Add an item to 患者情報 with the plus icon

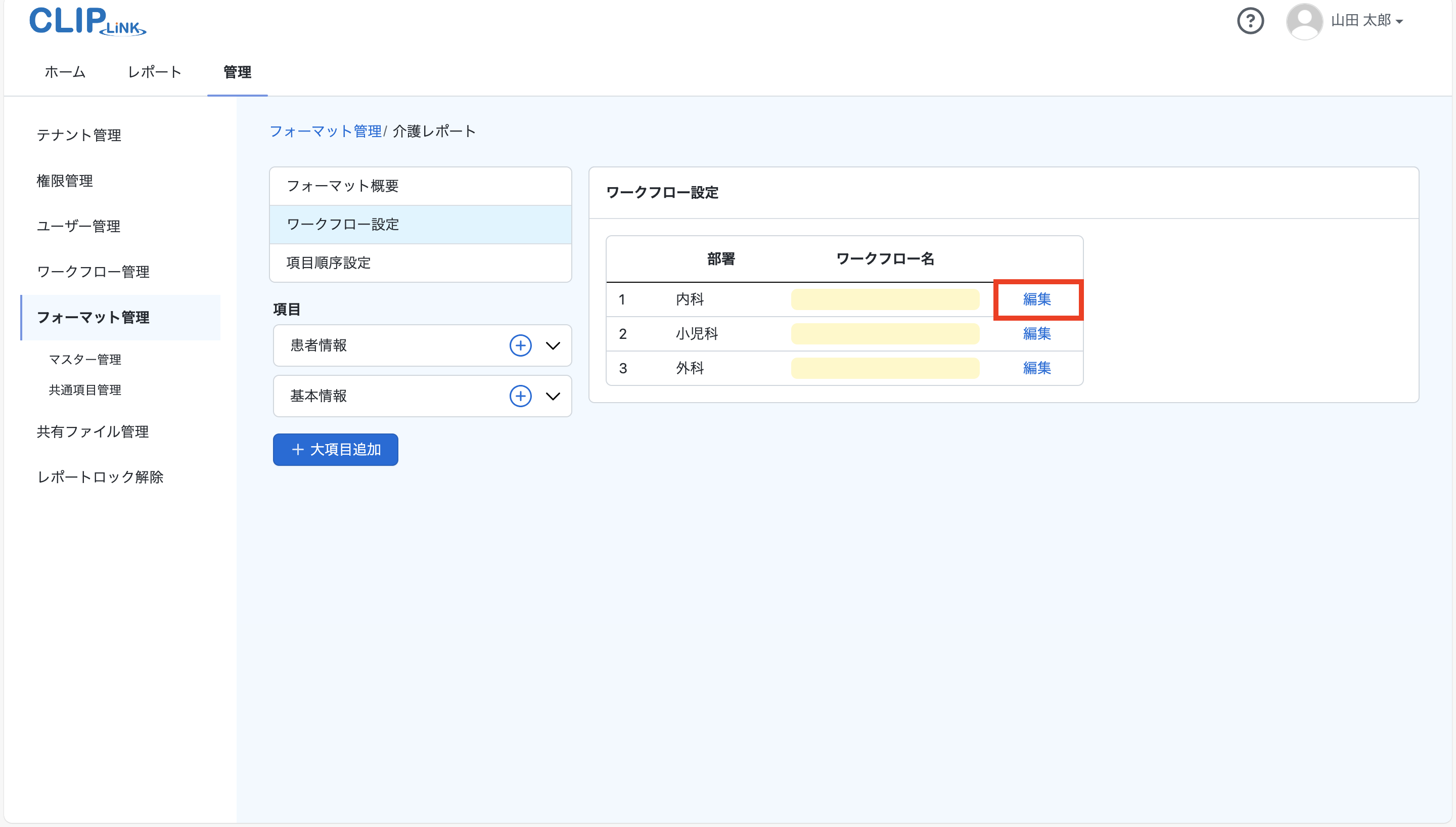click(520, 345)
